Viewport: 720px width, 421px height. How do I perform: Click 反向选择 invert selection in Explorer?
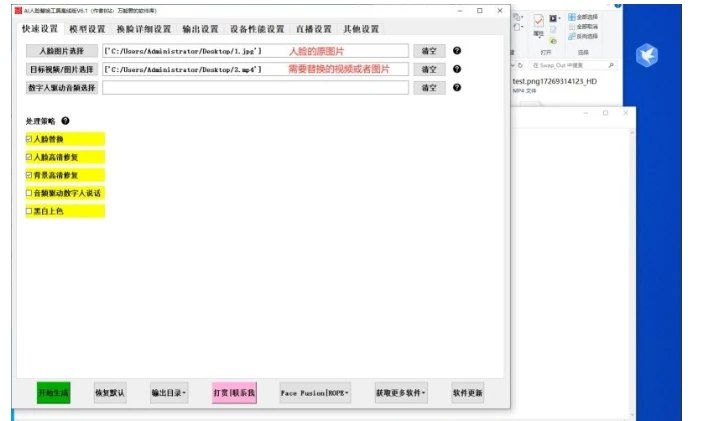point(583,36)
